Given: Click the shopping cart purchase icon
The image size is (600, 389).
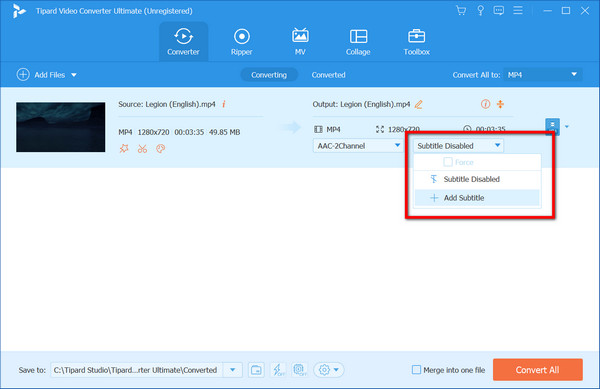Looking at the screenshot, I should [x=461, y=10].
